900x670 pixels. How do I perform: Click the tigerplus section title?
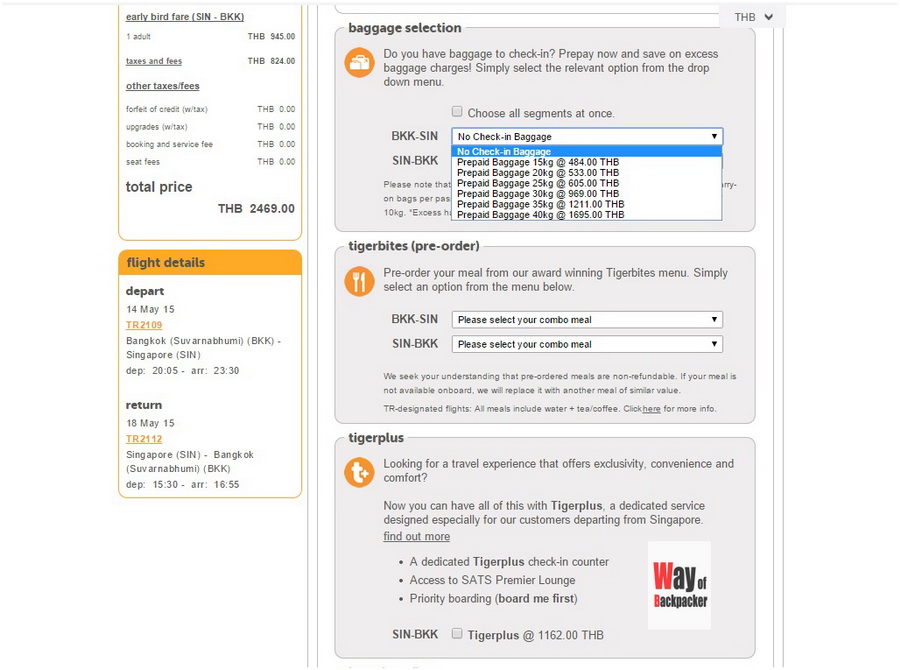coord(376,437)
